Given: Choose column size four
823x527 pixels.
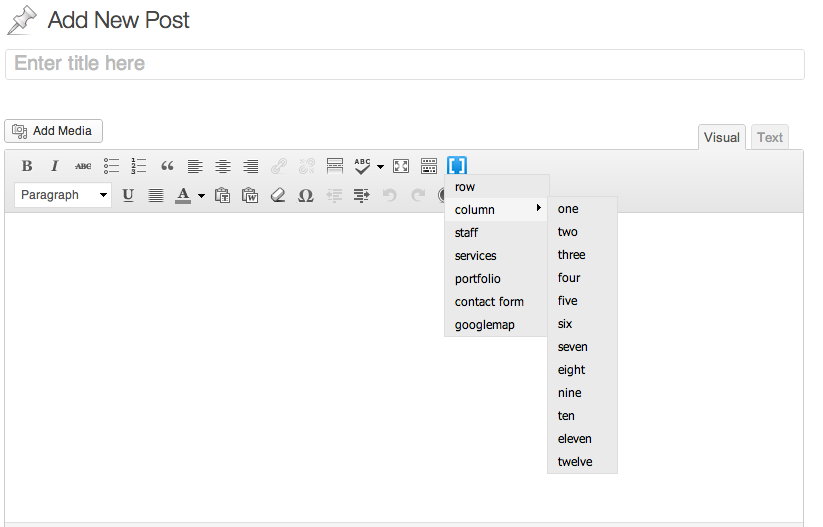Looking at the screenshot, I should [582, 278].
